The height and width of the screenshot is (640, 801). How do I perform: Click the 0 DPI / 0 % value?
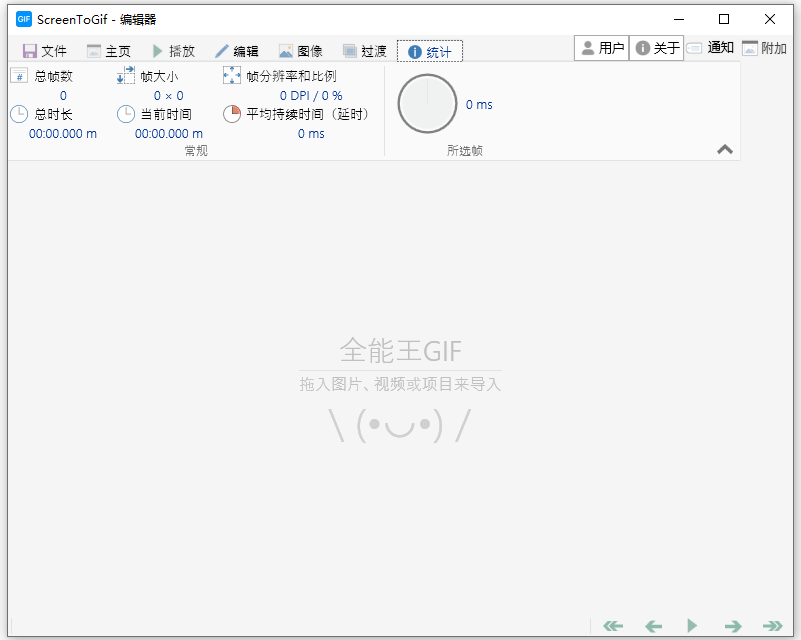tap(311, 96)
